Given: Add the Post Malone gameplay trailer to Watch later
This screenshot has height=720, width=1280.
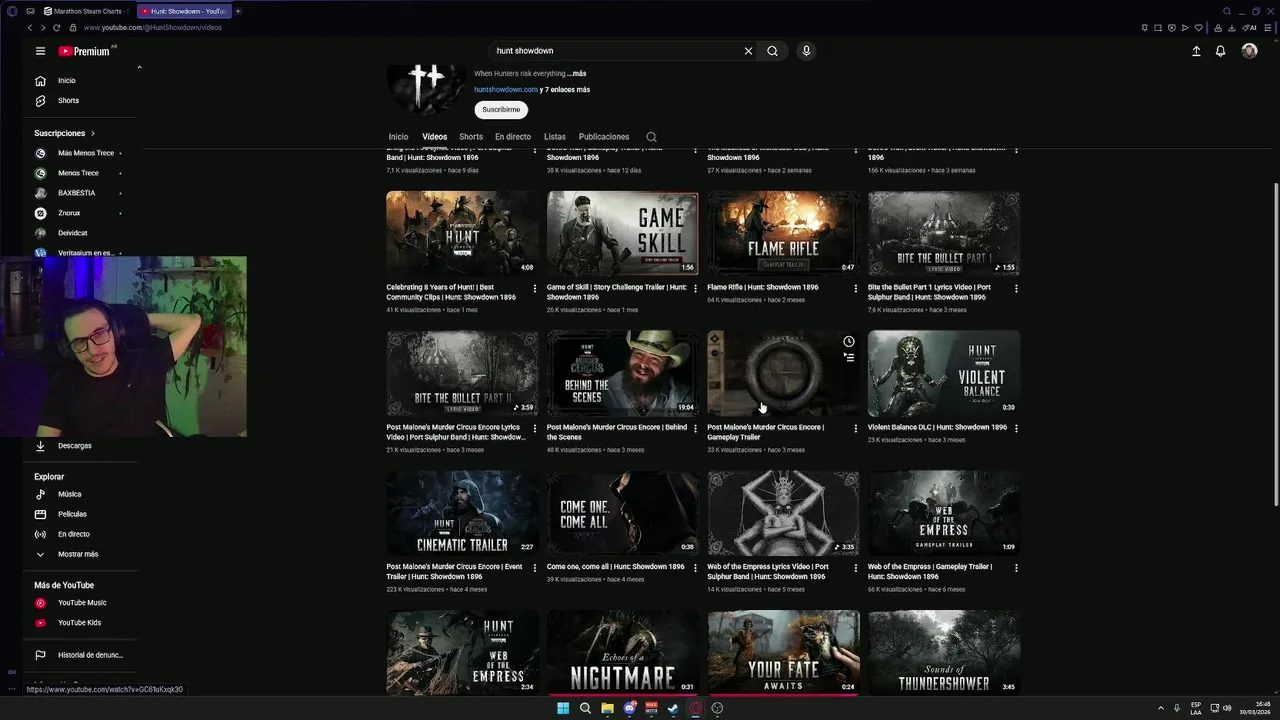Looking at the screenshot, I should (848, 342).
